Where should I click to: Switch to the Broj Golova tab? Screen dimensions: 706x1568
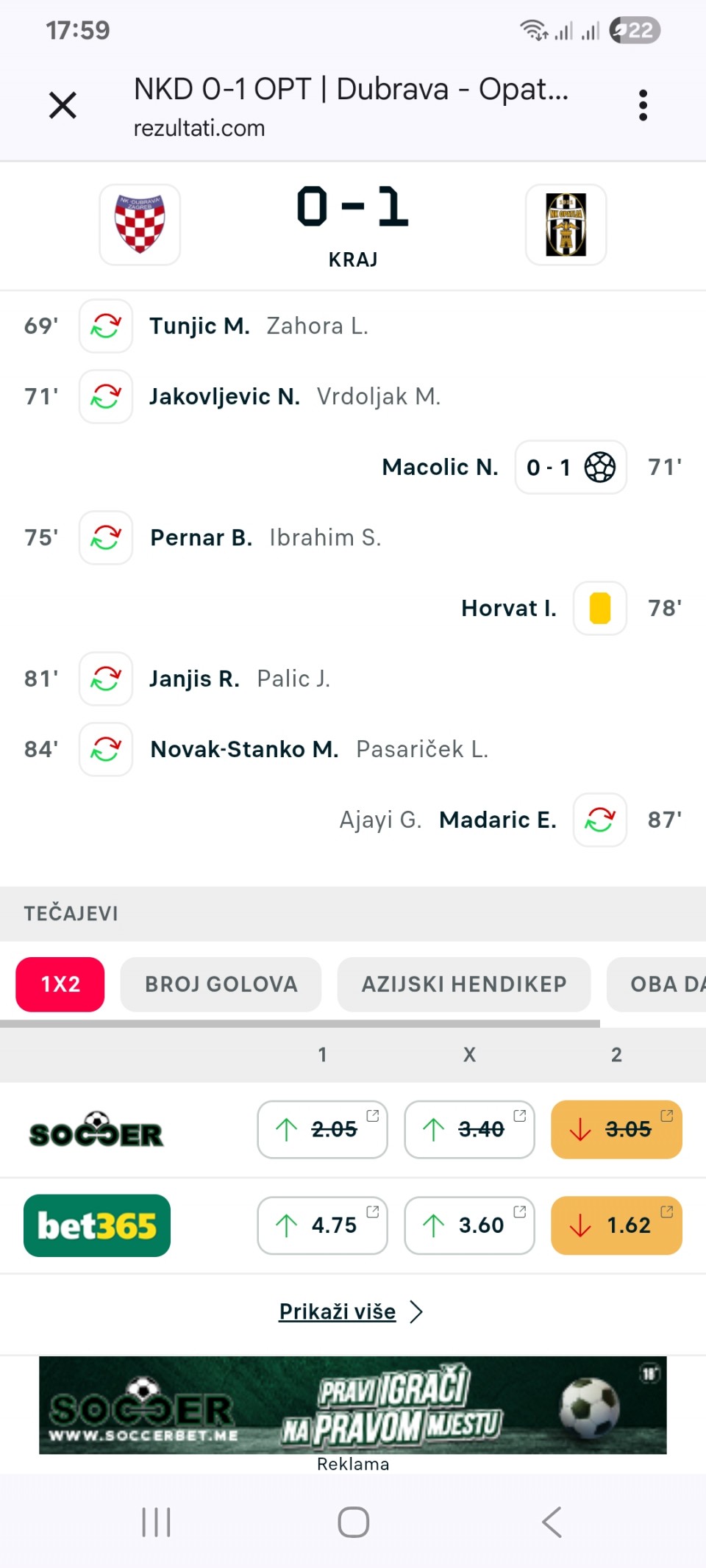click(x=221, y=984)
